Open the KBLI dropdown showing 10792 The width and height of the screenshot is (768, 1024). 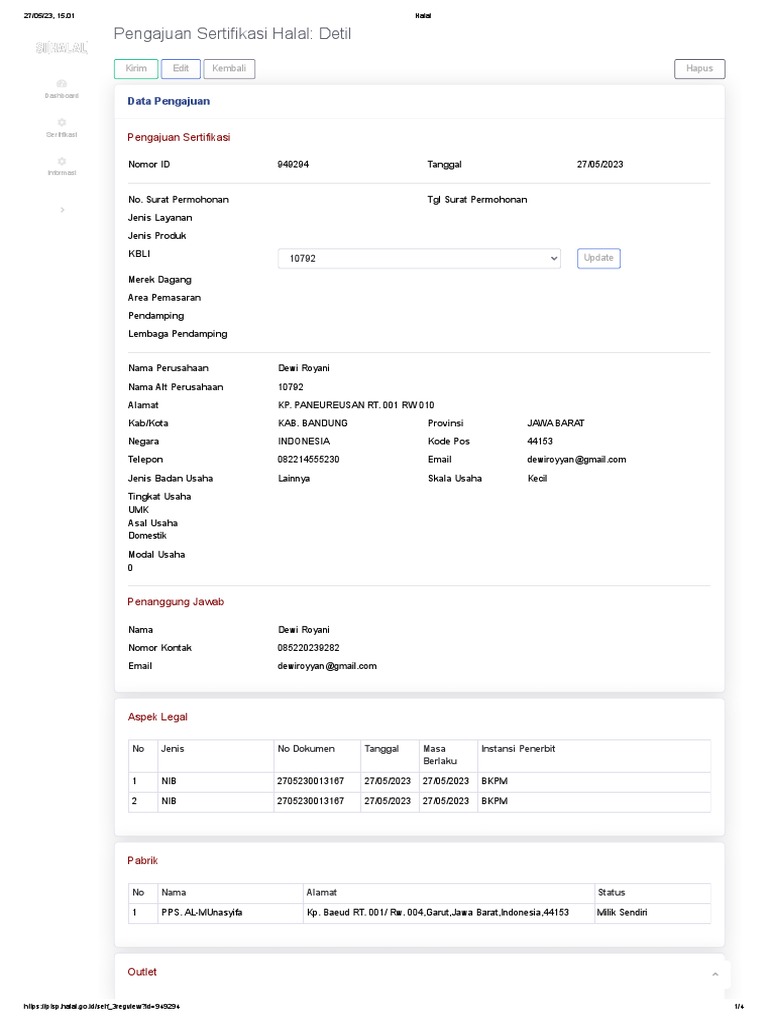point(419,258)
